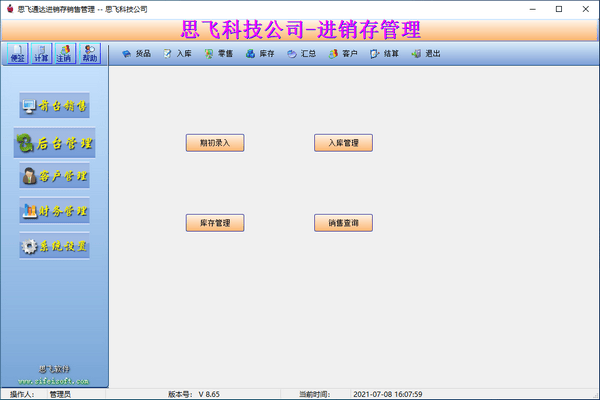
Task: Click the 期初录入 button
Action: click(214, 143)
